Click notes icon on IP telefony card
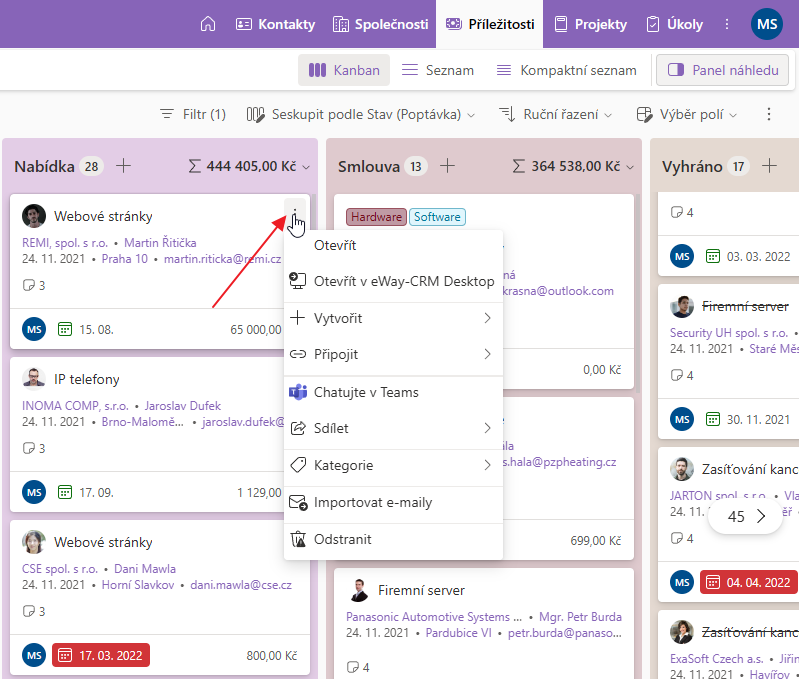 click(29, 448)
